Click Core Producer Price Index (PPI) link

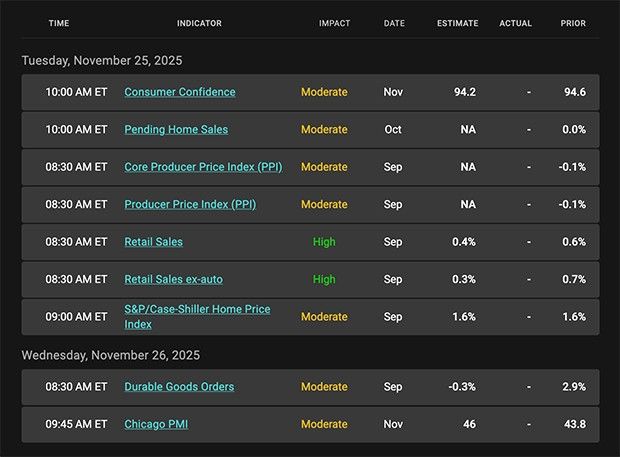point(203,167)
